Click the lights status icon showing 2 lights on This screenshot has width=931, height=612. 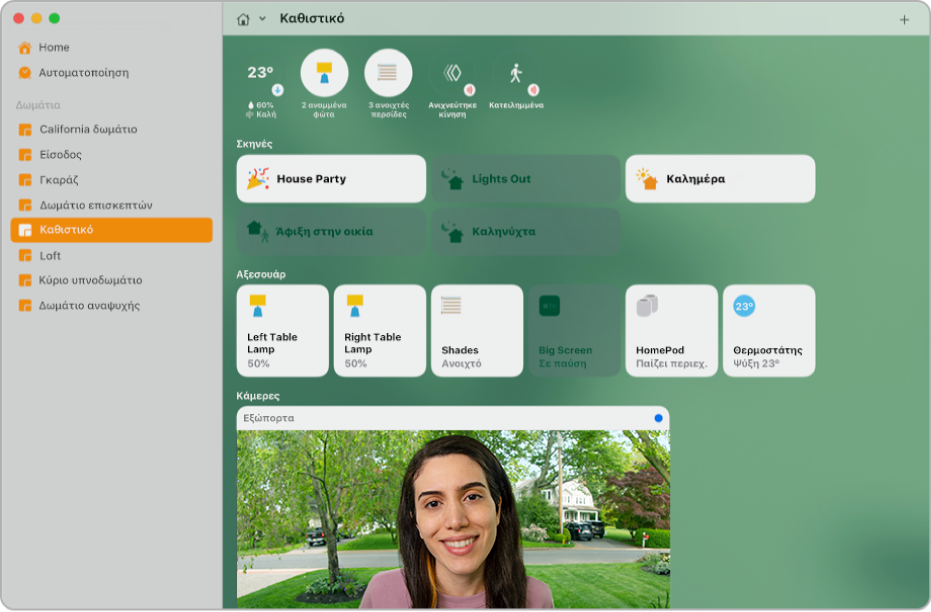click(x=324, y=73)
